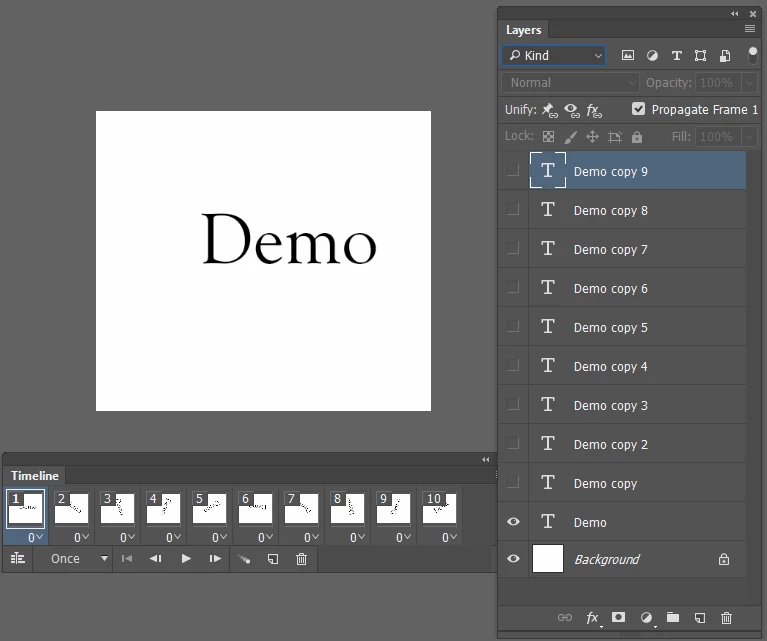Toggle the Propagate Frame 1 checkbox

point(638,109)
